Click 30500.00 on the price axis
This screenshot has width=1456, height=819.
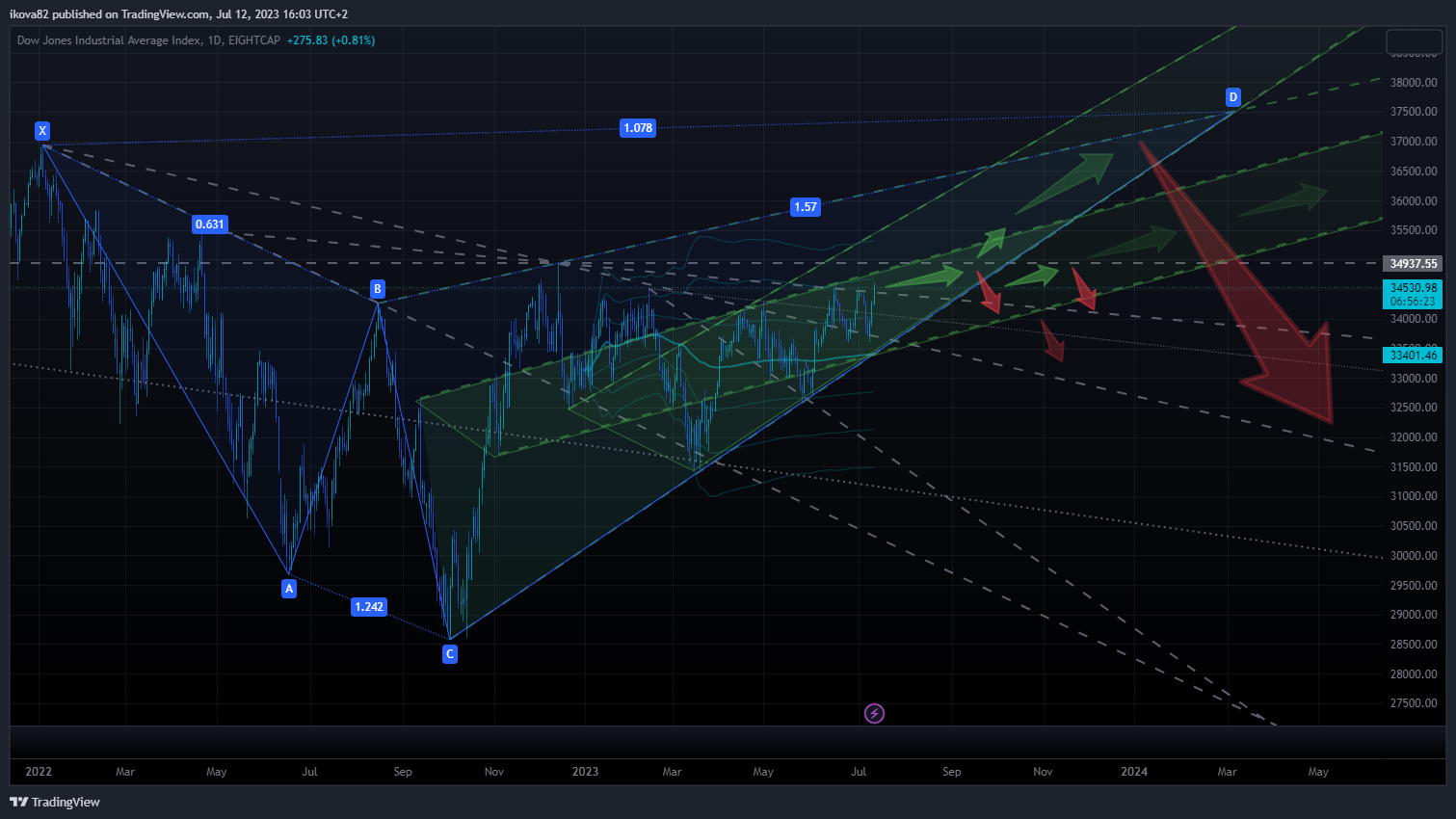[1414, 526]
